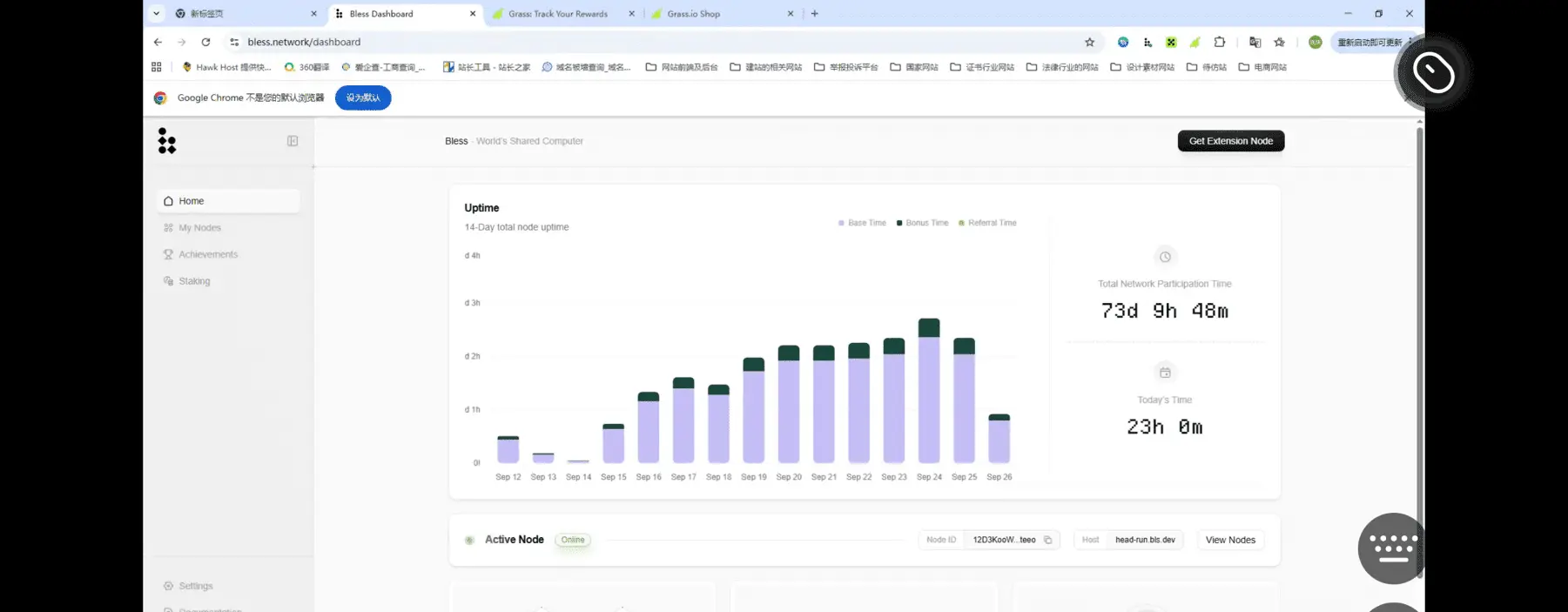Screen dimensions: 1568x612
Task: Click the relaunch to update button
Action: tap(1372, 42)
